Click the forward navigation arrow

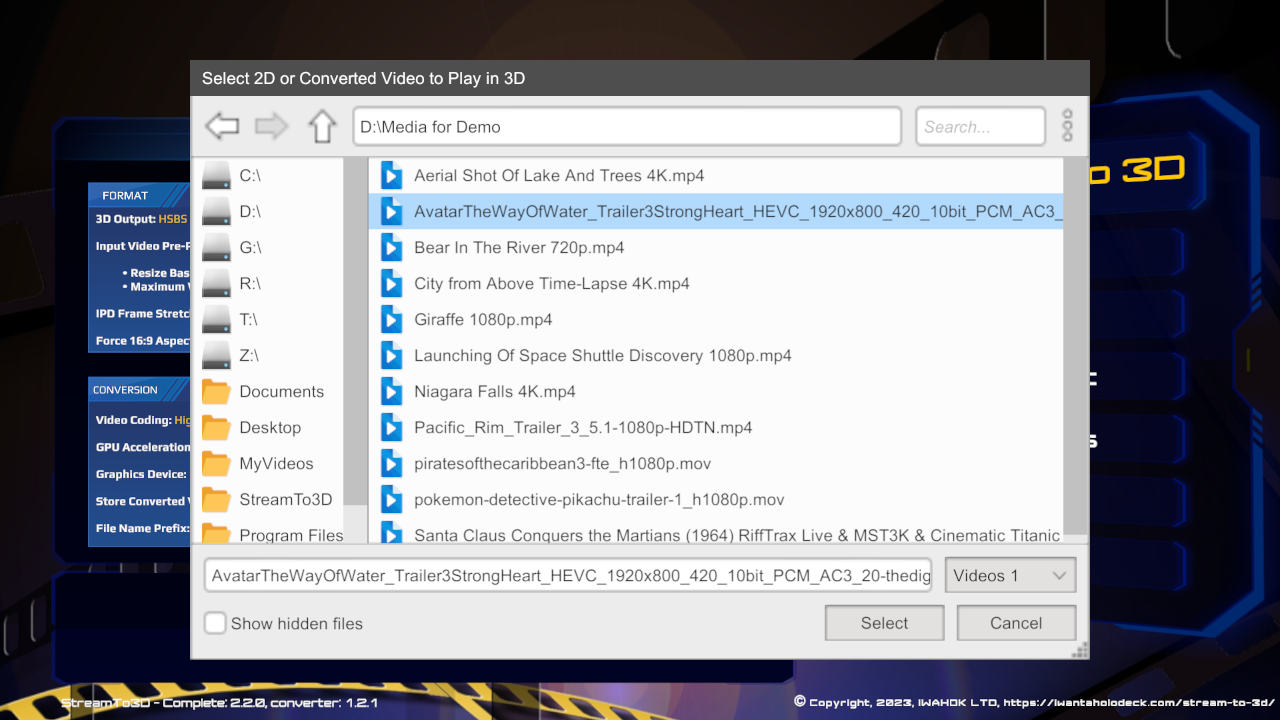pos(271,127)
